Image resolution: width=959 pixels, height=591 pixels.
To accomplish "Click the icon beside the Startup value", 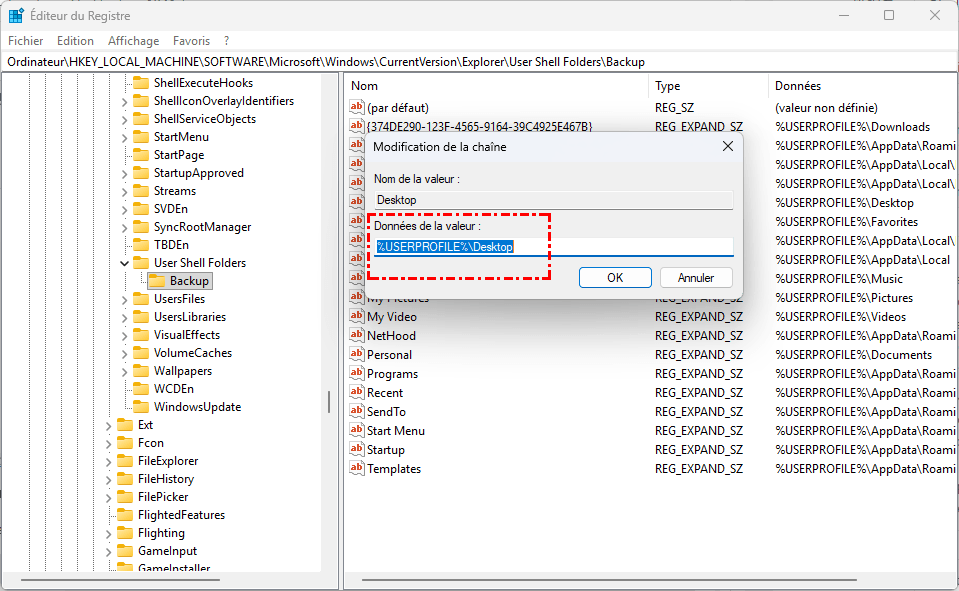I will point(356,450).
